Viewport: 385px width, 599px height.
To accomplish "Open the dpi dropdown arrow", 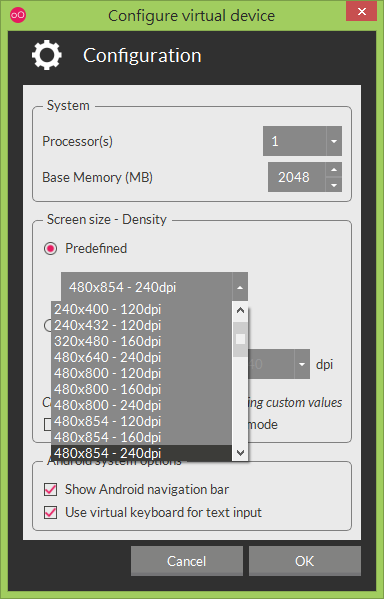I will coord(302,364).
